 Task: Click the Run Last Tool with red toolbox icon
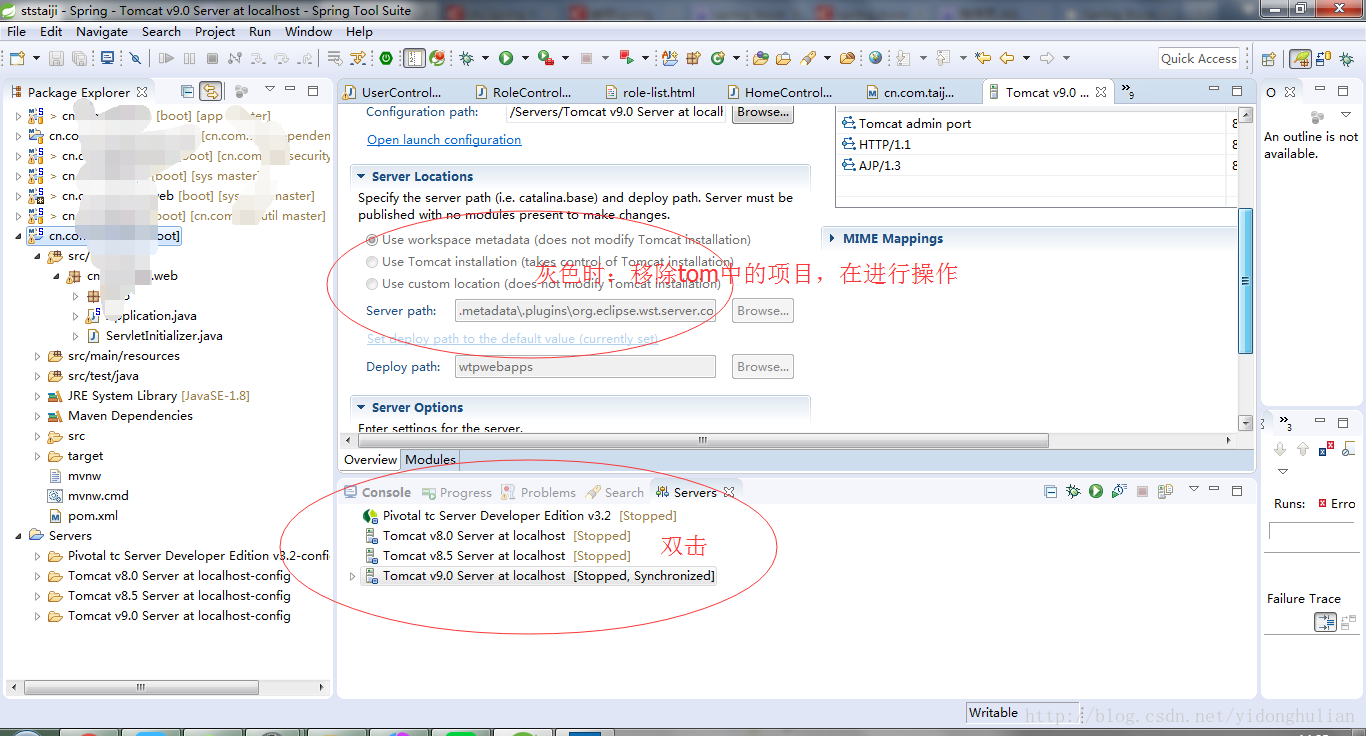pos(545,58)
